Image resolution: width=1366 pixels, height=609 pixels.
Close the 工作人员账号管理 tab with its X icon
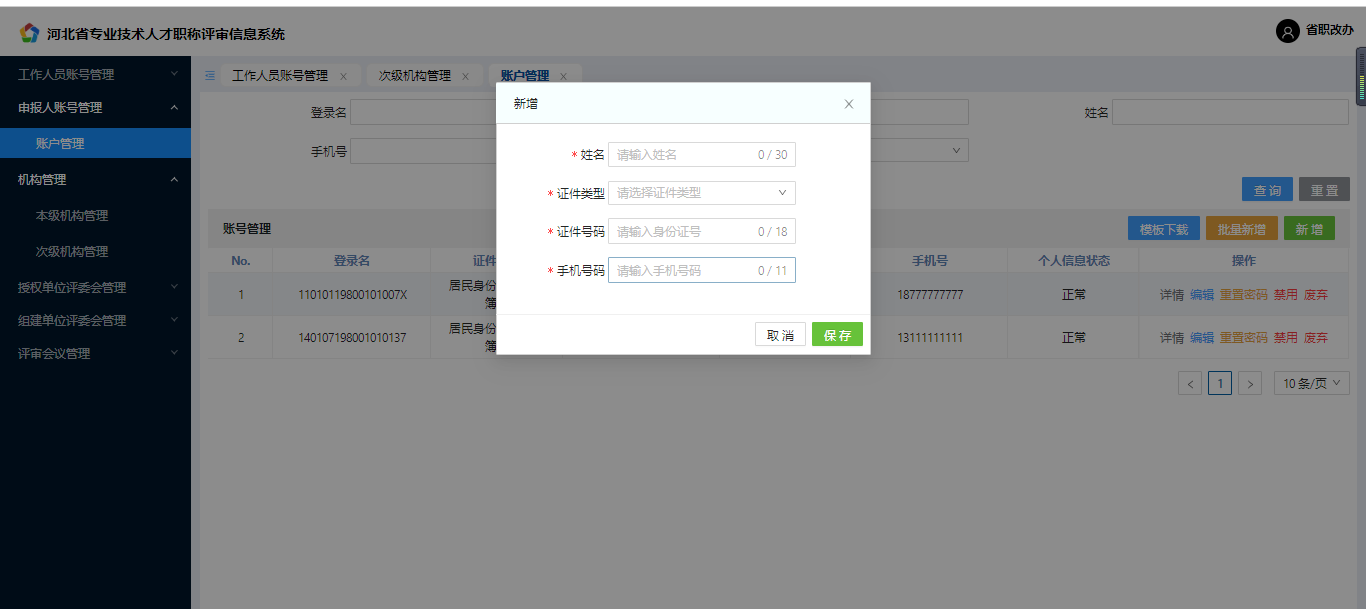[x=343, y=75]
